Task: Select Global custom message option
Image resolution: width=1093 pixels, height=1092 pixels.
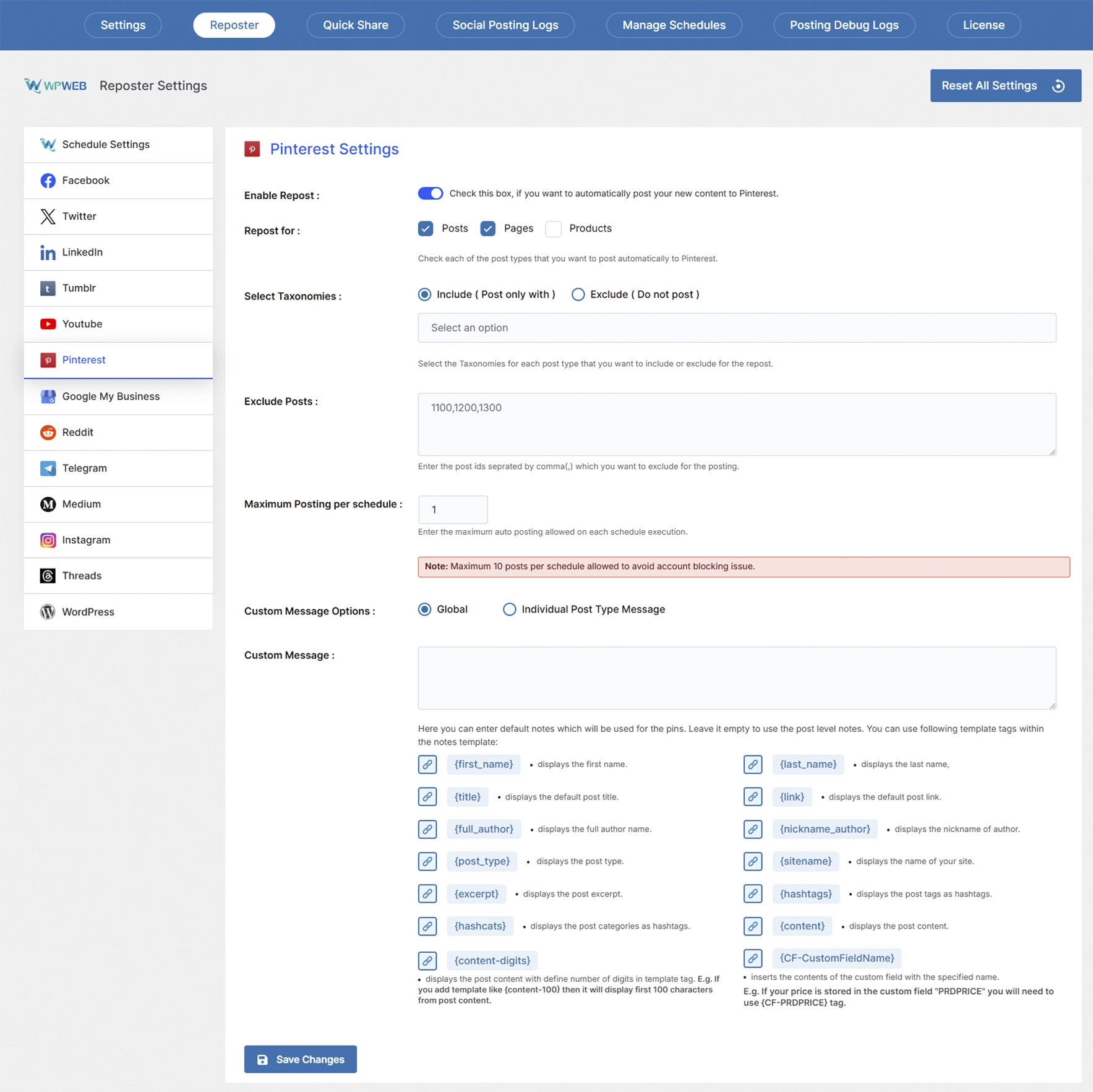Action: 425,609
